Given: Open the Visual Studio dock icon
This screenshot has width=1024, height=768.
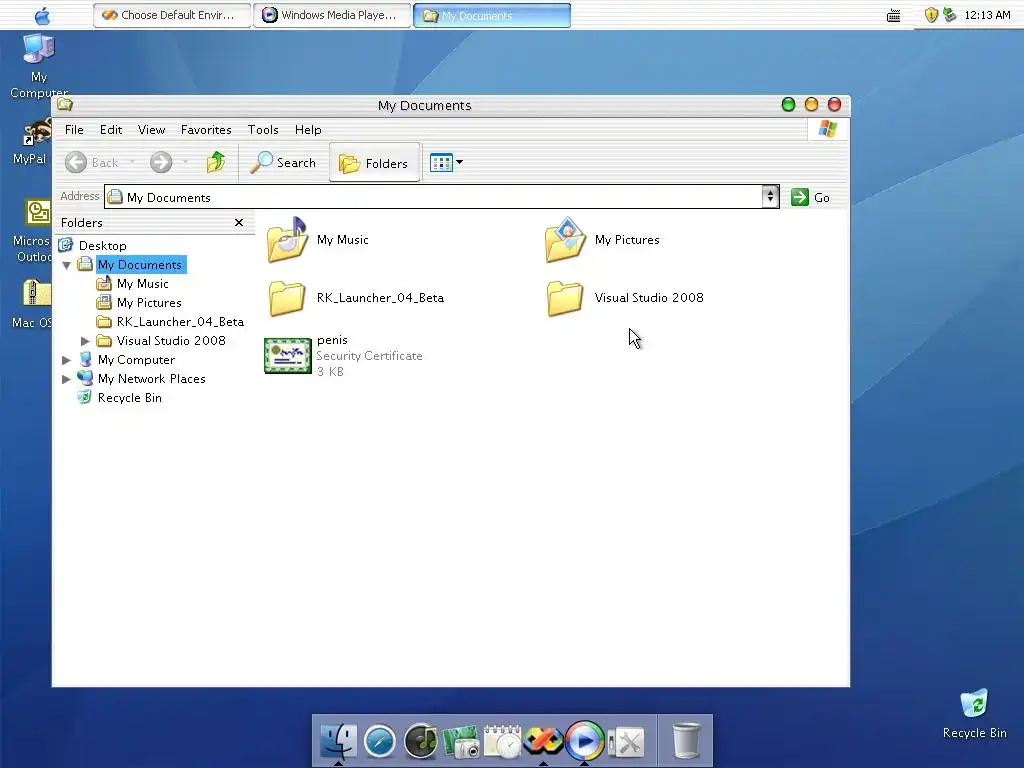Looking at the screenshot, I should click(543, 742).
